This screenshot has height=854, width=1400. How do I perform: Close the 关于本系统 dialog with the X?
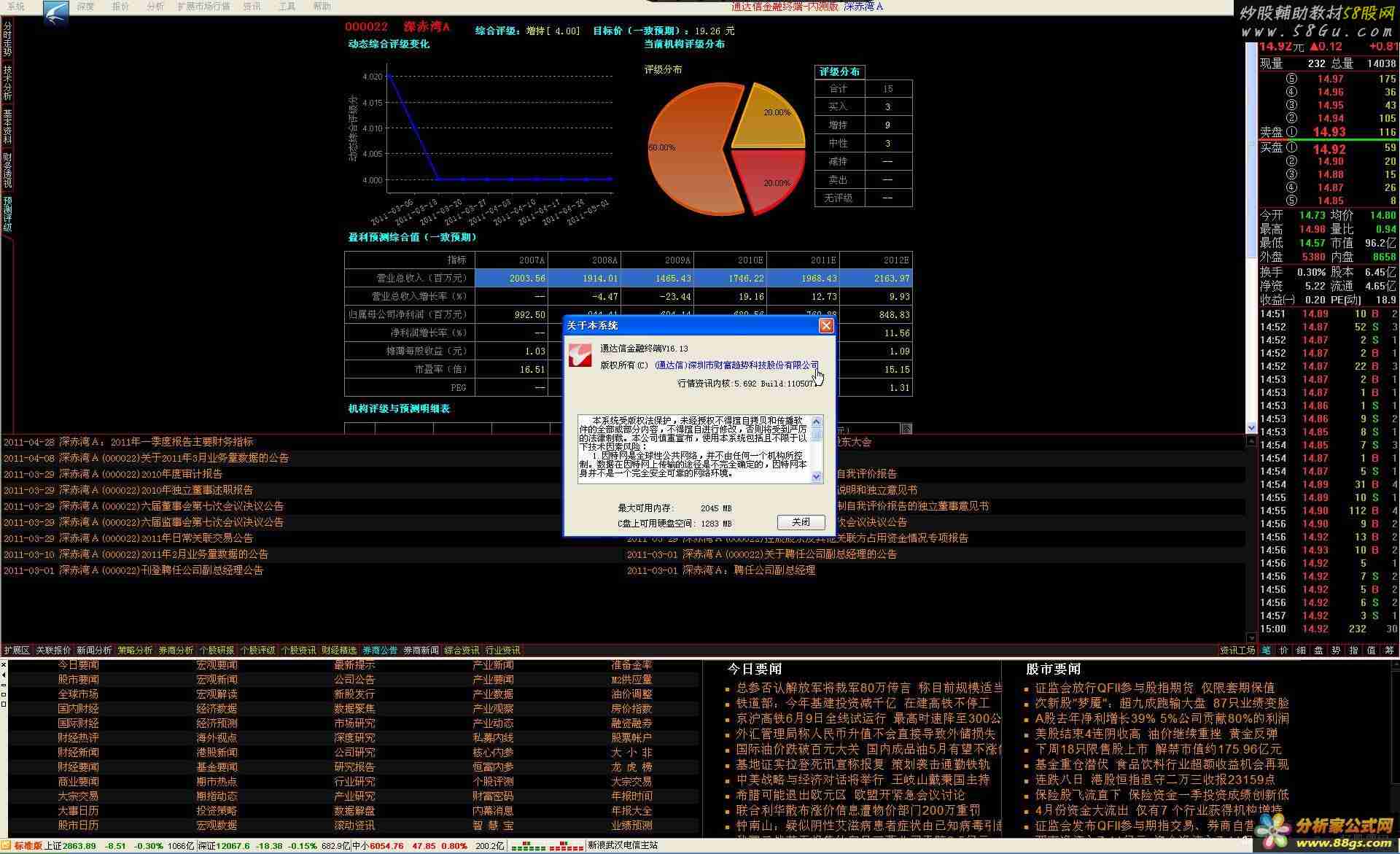tap(825, 326)
